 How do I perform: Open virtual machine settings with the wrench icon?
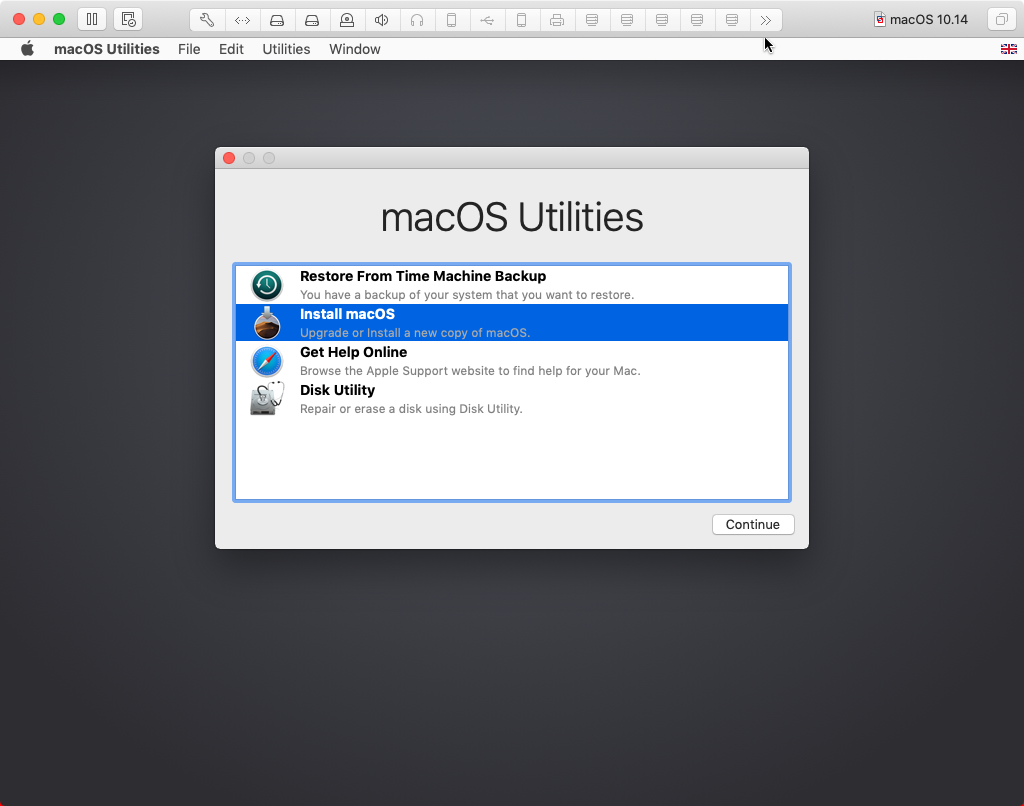[x=208, y=19]
